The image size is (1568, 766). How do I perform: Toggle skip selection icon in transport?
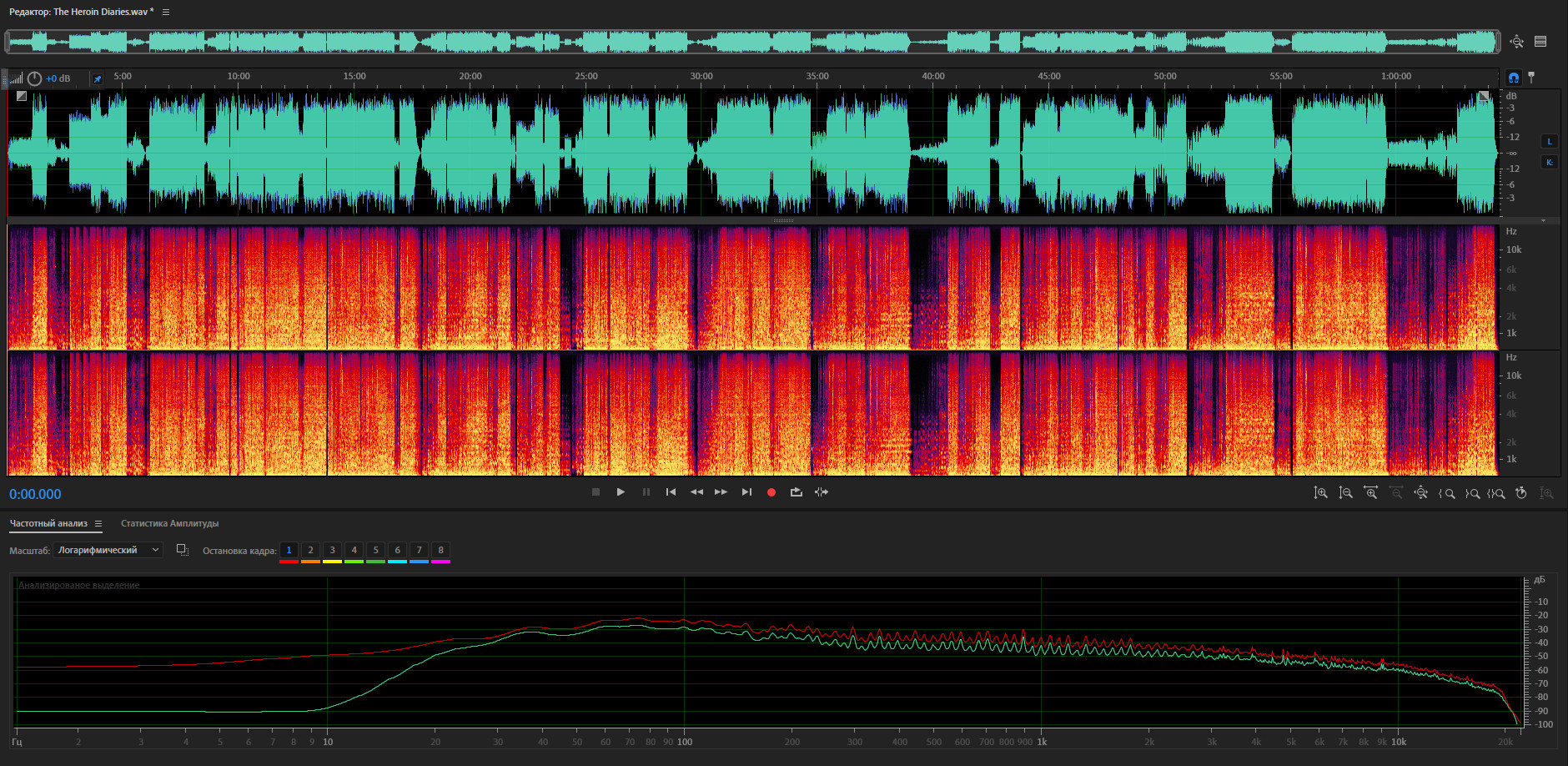pyautogui.click(x=822, y=492)
